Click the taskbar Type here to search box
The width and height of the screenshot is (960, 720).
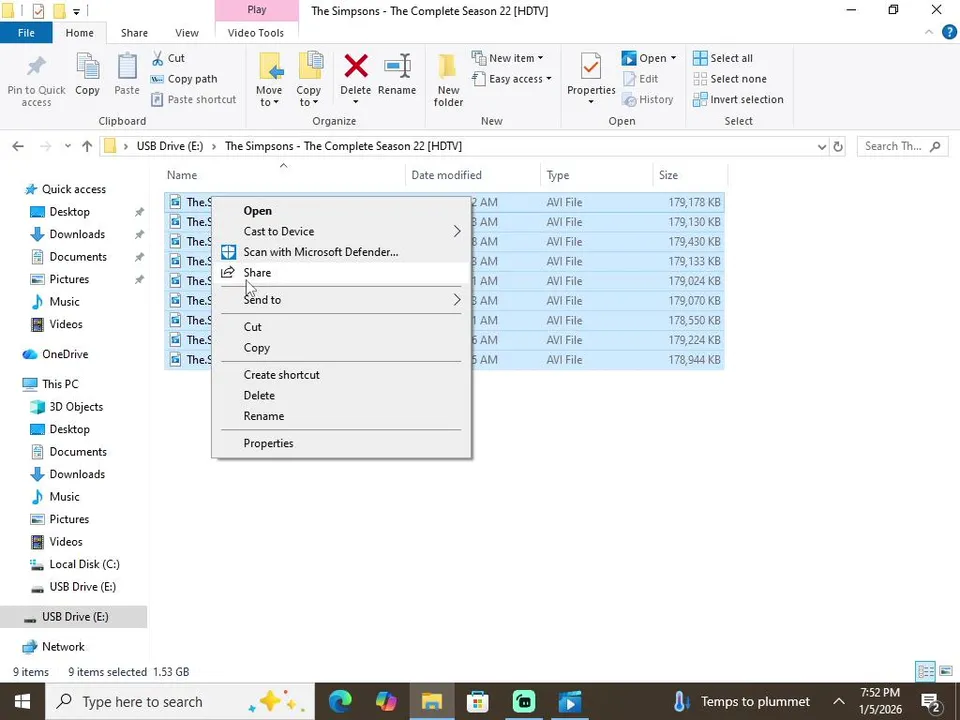point(180,702)
